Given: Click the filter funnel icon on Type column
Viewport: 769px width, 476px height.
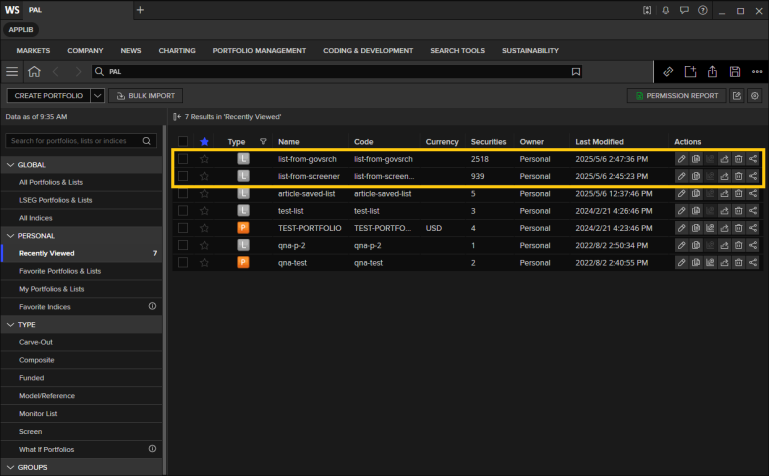Looking at the screenshot, I should click(x=263, y=142).
